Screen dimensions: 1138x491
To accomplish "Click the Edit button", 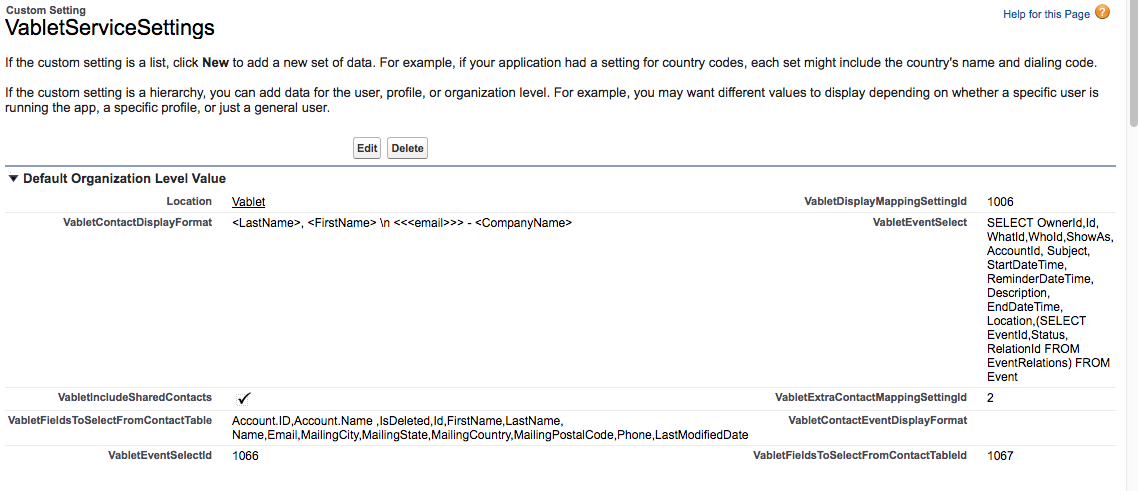I will click(367, 148).
